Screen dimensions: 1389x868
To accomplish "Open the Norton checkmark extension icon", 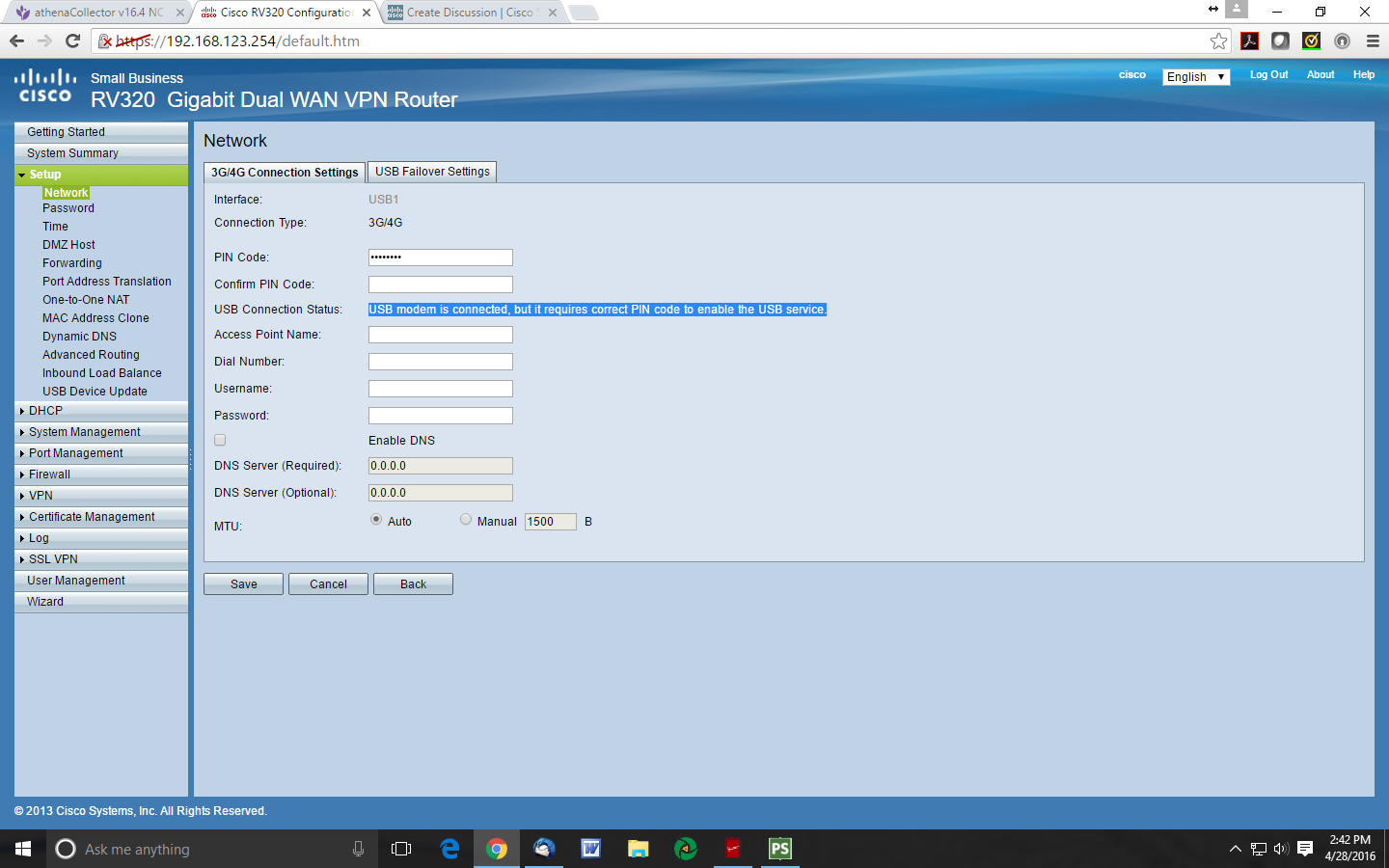I will 1311,41.
